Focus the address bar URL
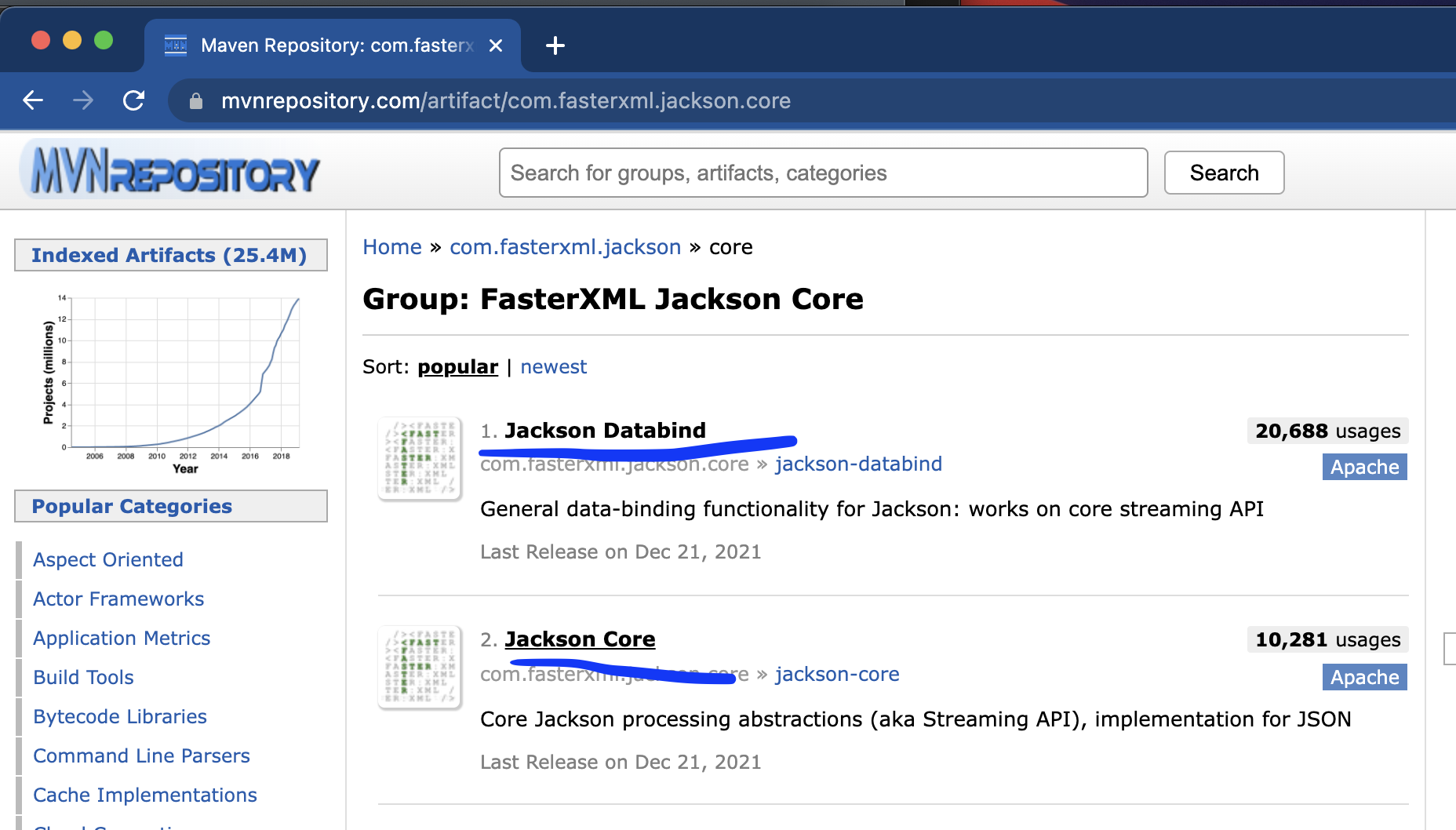 pyautogui.click(x=506, y=101)
